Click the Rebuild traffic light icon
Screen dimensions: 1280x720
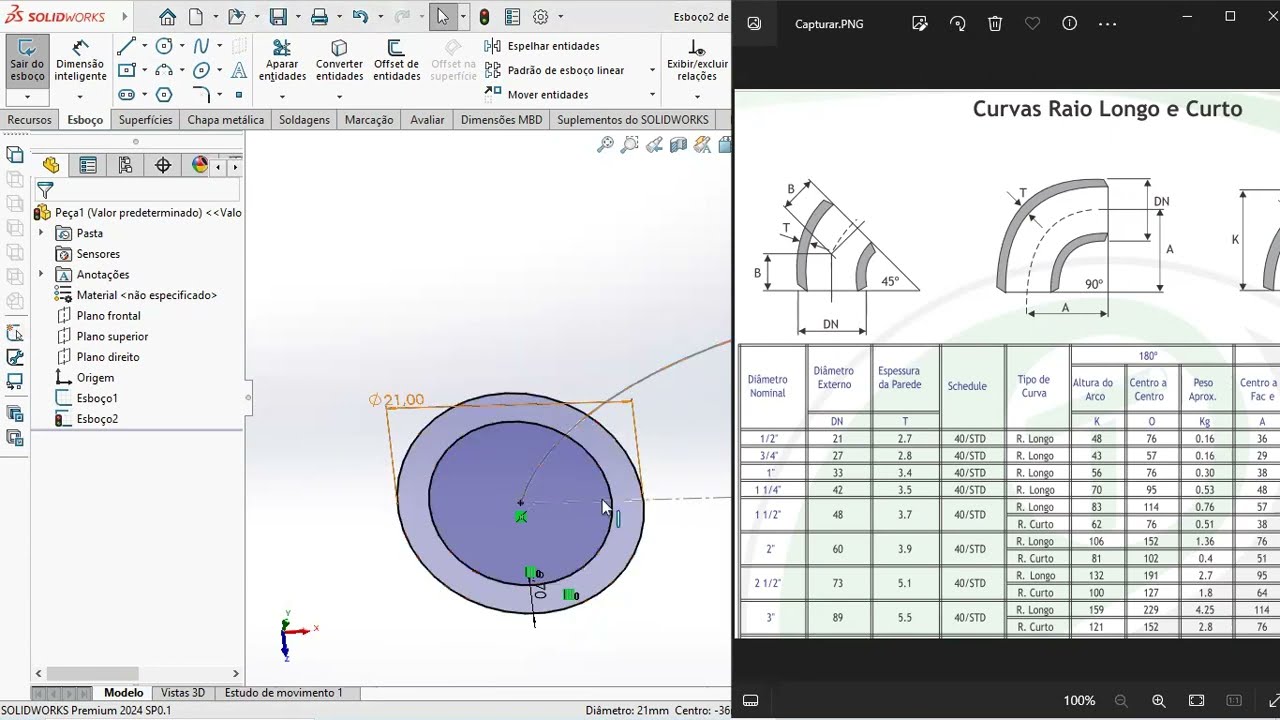(x=485, y=17)
